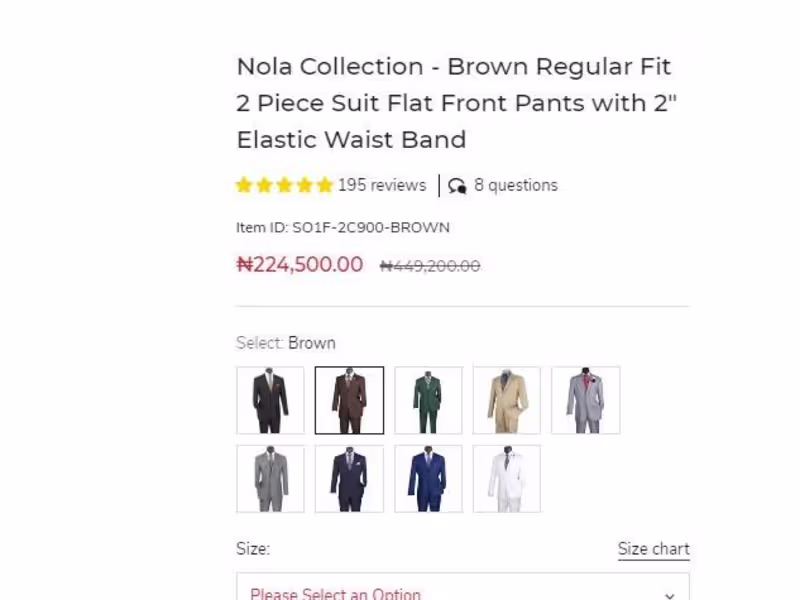Open the 195 reviews link
800x600 pixels.
tap(382, 185)
